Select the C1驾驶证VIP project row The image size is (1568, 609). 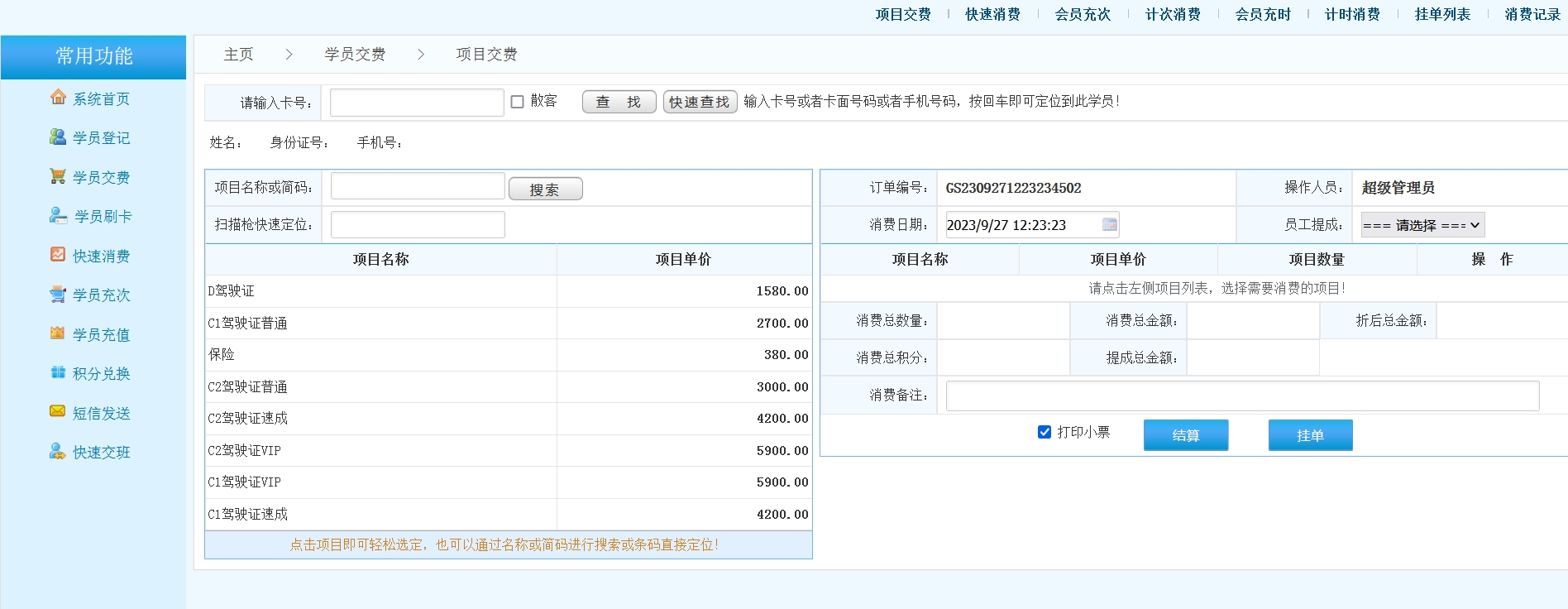click(x=509, y=482)
